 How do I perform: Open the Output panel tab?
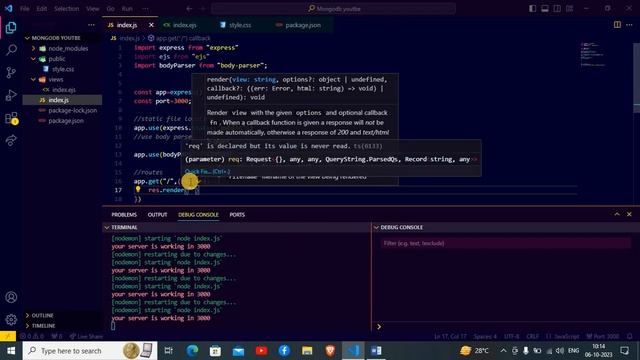[x=158, y=215]
